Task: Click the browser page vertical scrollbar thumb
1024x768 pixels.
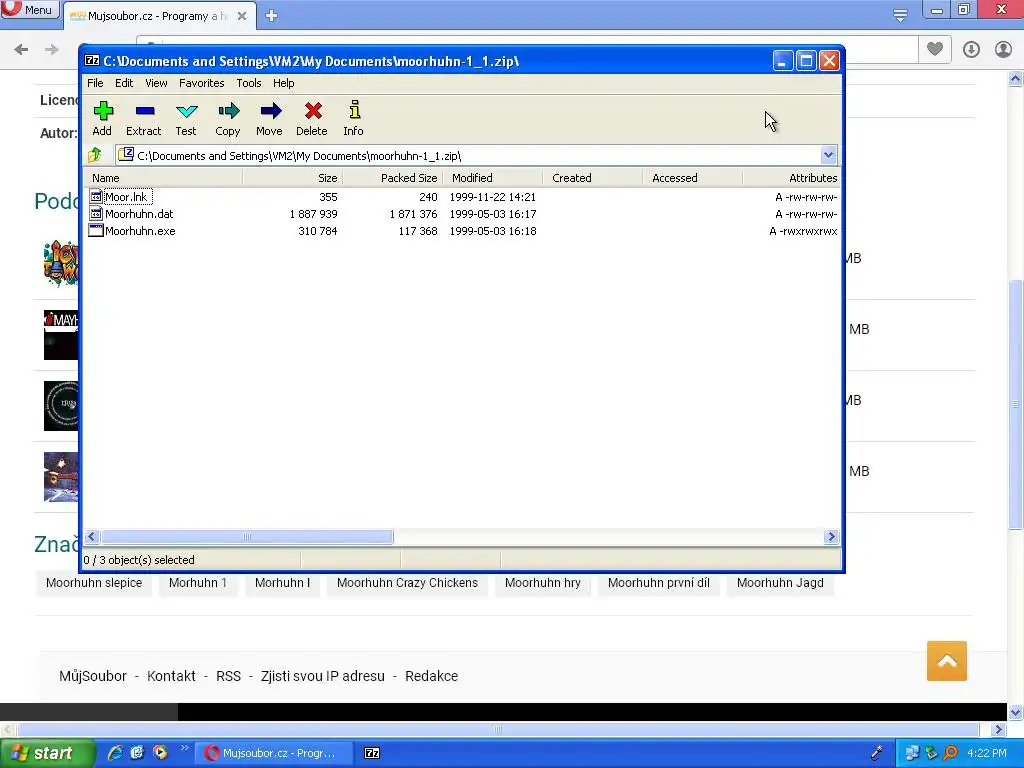Action: pos(1015,404)
